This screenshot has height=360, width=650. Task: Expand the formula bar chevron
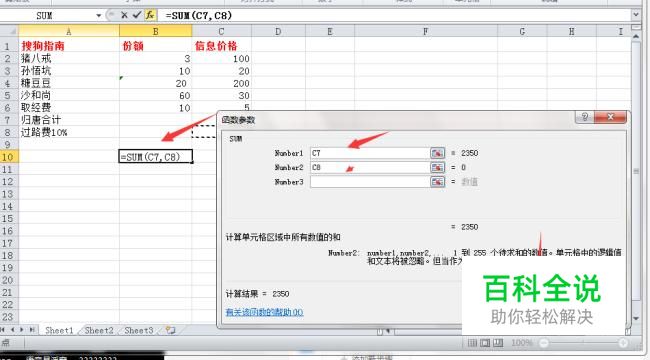pyautogui.click(x=635, y=15)
